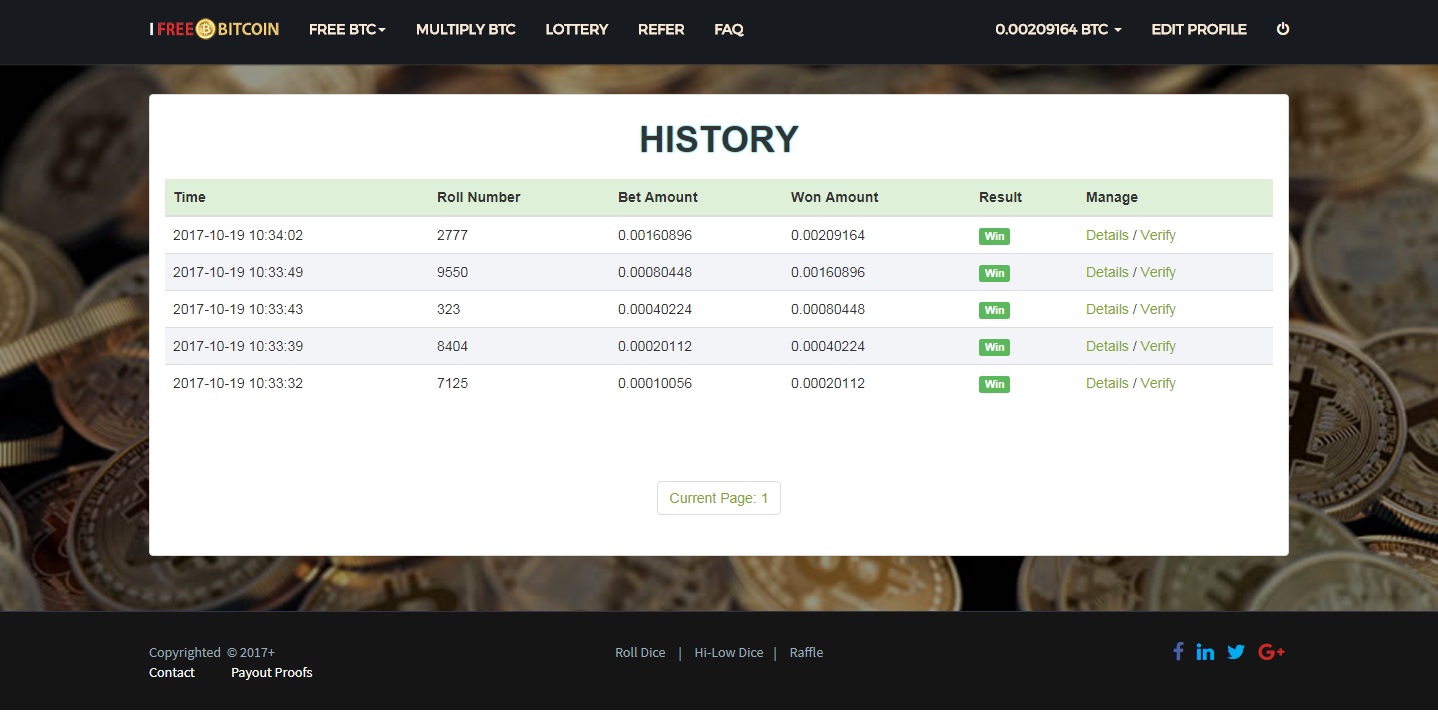
Task: Click the Roll Number column header
Action: click(x=479, y=197)
